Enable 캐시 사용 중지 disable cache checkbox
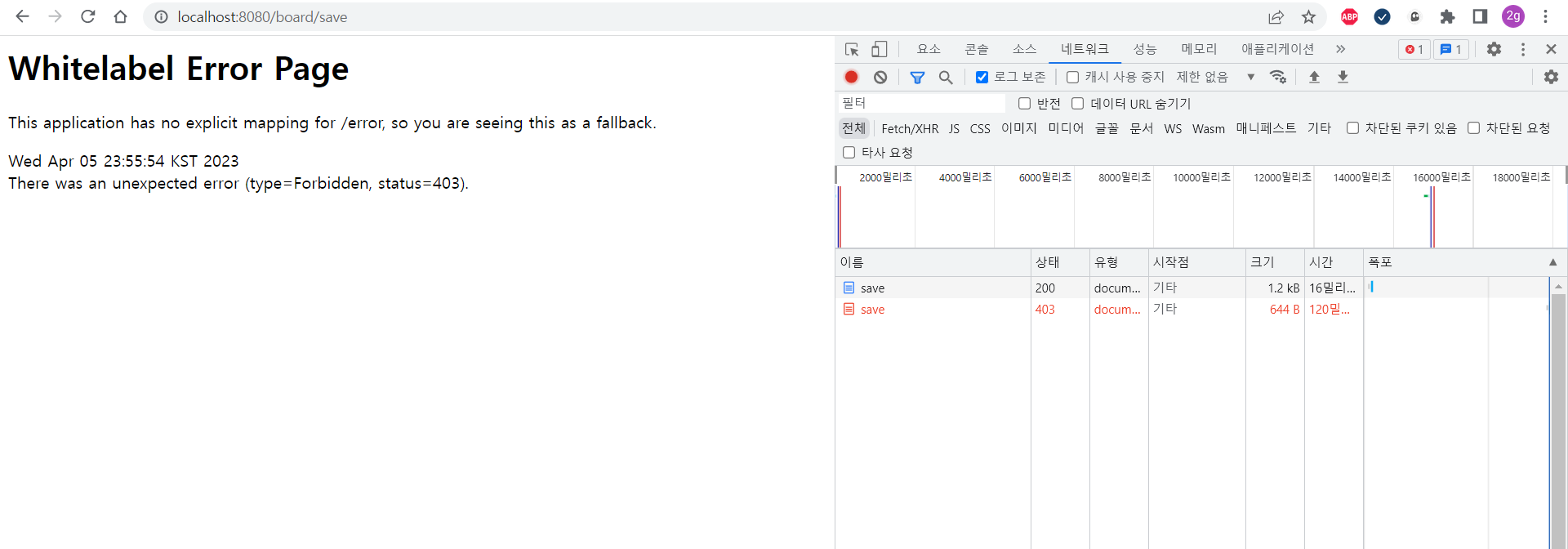1568x549 pixels. [1072, 77]
